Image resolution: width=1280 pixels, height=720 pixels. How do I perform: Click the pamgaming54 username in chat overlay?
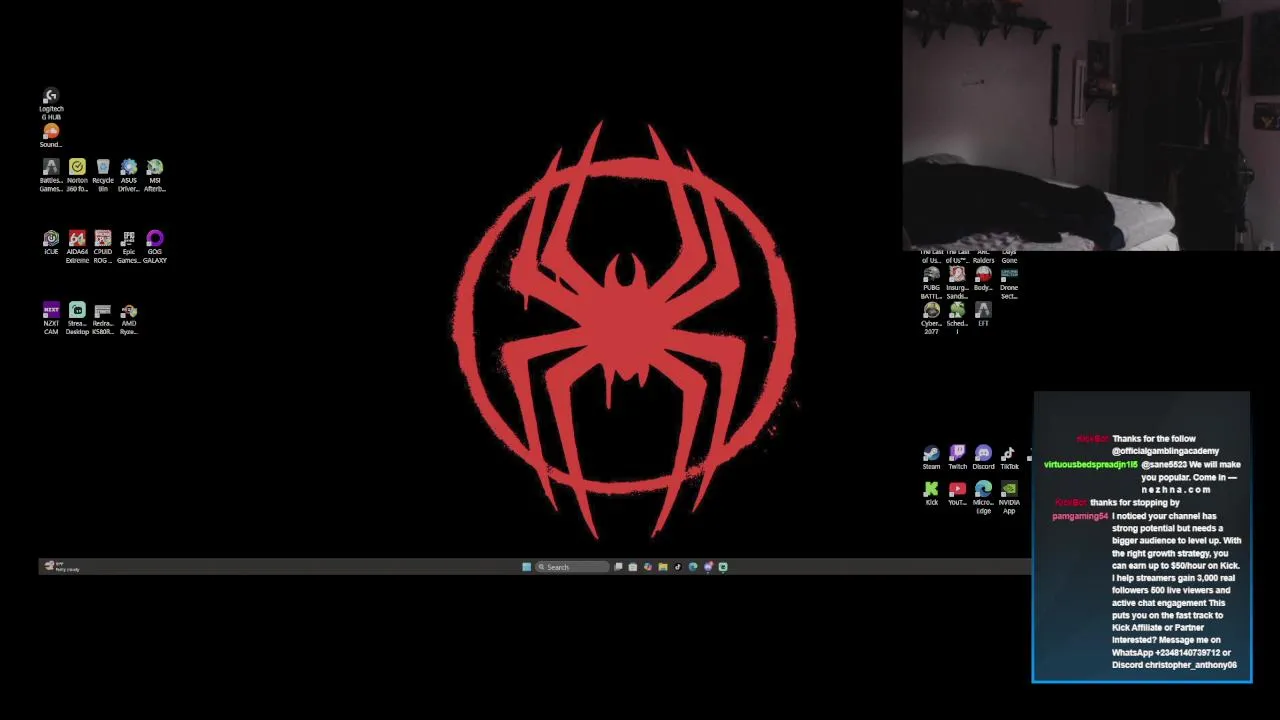click(1080, 516)
